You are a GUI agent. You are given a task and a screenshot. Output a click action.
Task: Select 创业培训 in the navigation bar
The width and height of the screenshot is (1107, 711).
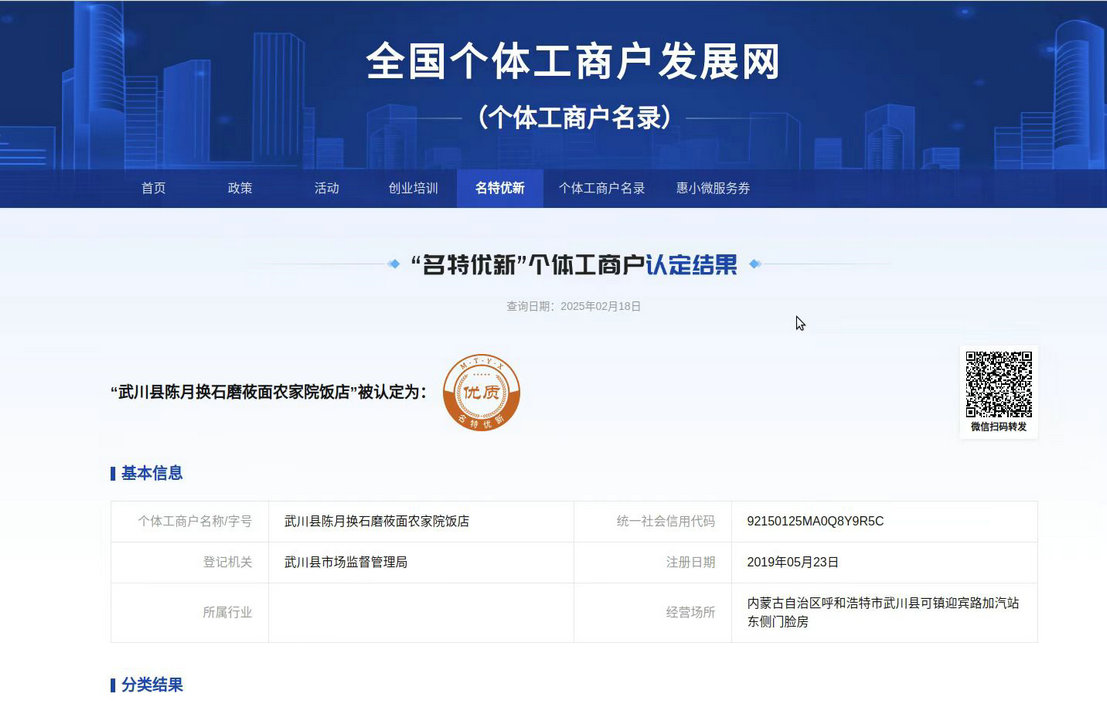point(413,188)
